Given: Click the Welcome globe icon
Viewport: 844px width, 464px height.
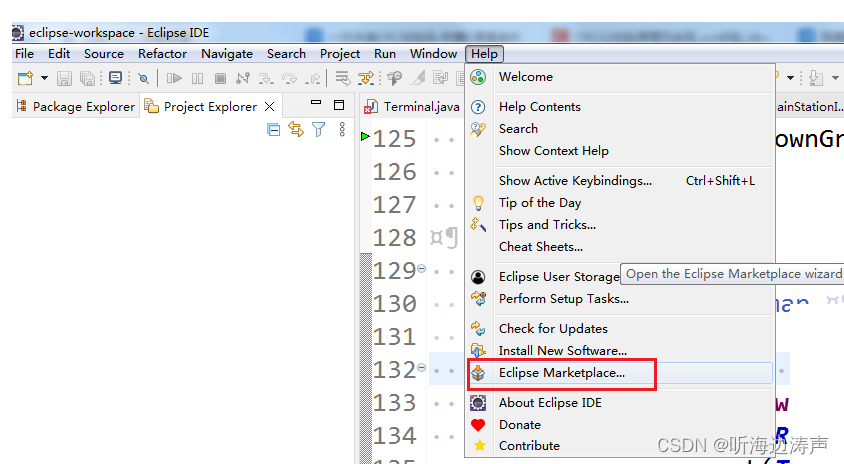Looking at the screenshot, I should pos(478,77).
